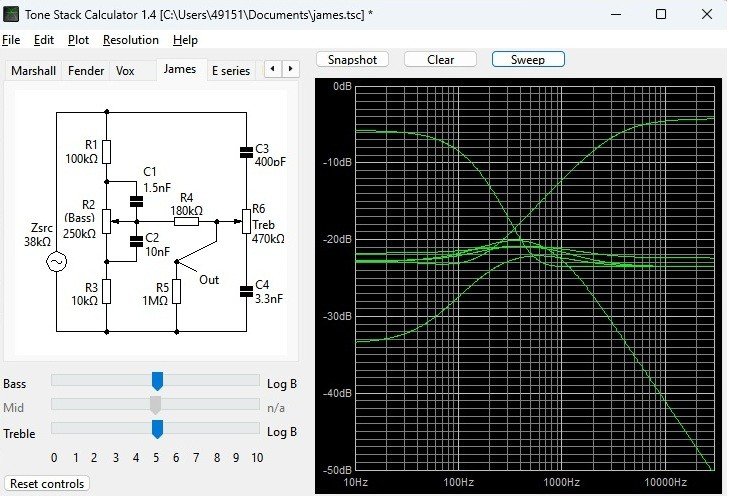729x496 pixels.
Task: Click the Snapshot button
Action: [352, 59]
